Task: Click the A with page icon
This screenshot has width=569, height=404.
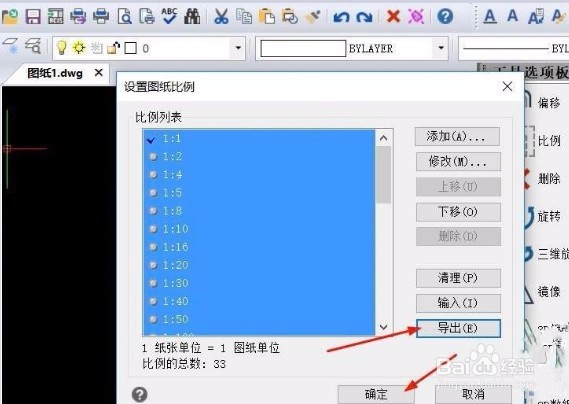Action: 536,16
